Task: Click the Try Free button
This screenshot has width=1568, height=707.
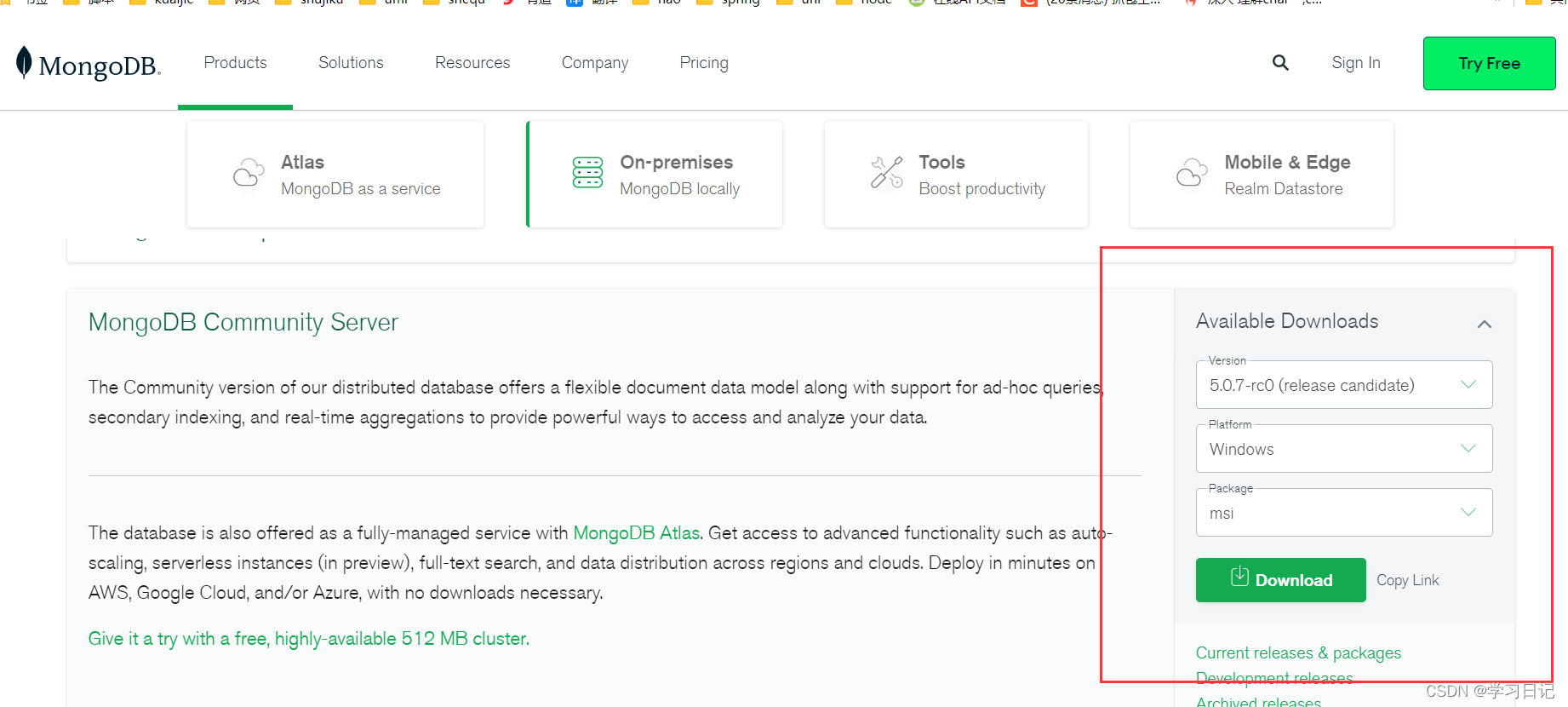Action: (1489, 63)
